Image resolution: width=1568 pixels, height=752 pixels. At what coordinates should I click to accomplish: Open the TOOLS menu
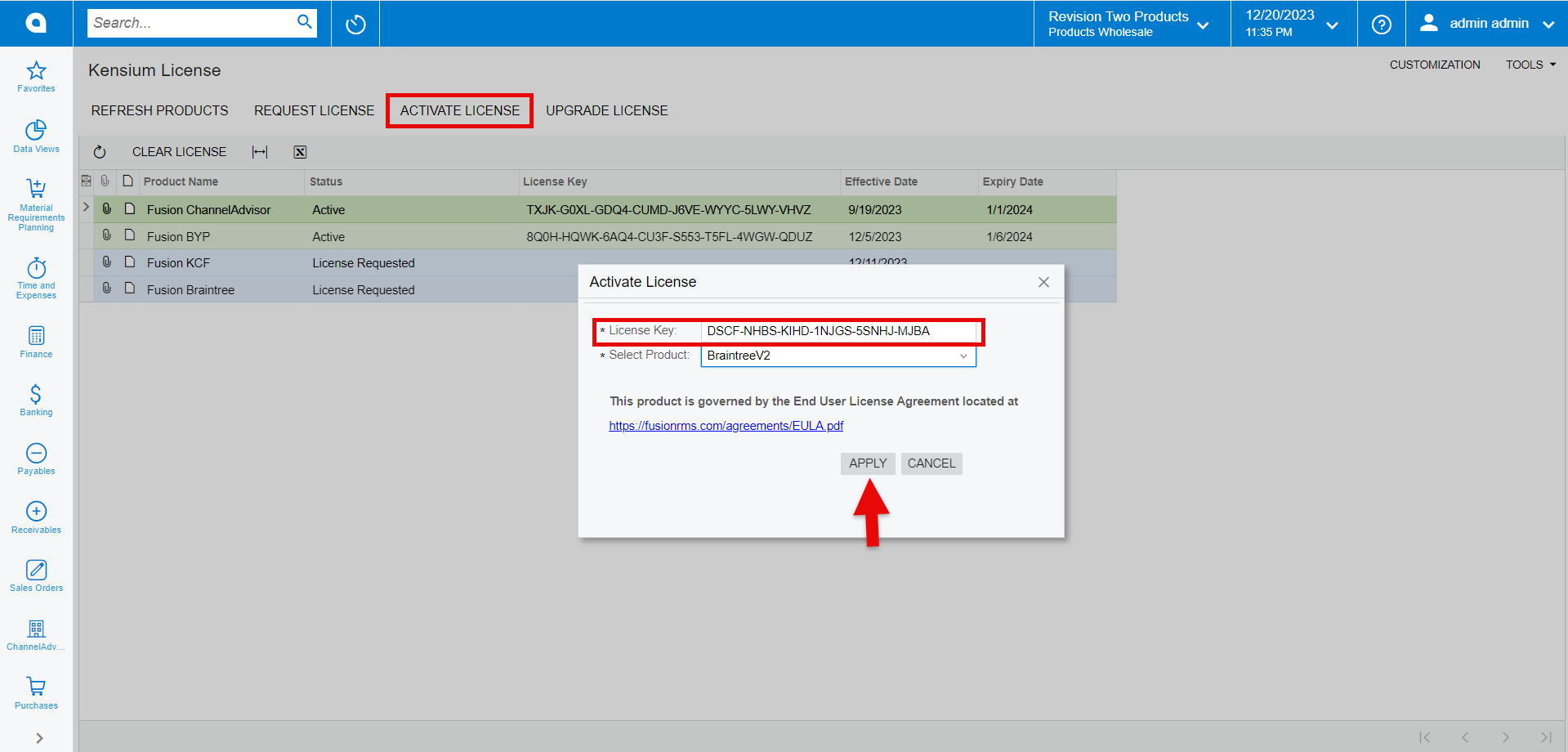coord(1529,65)
